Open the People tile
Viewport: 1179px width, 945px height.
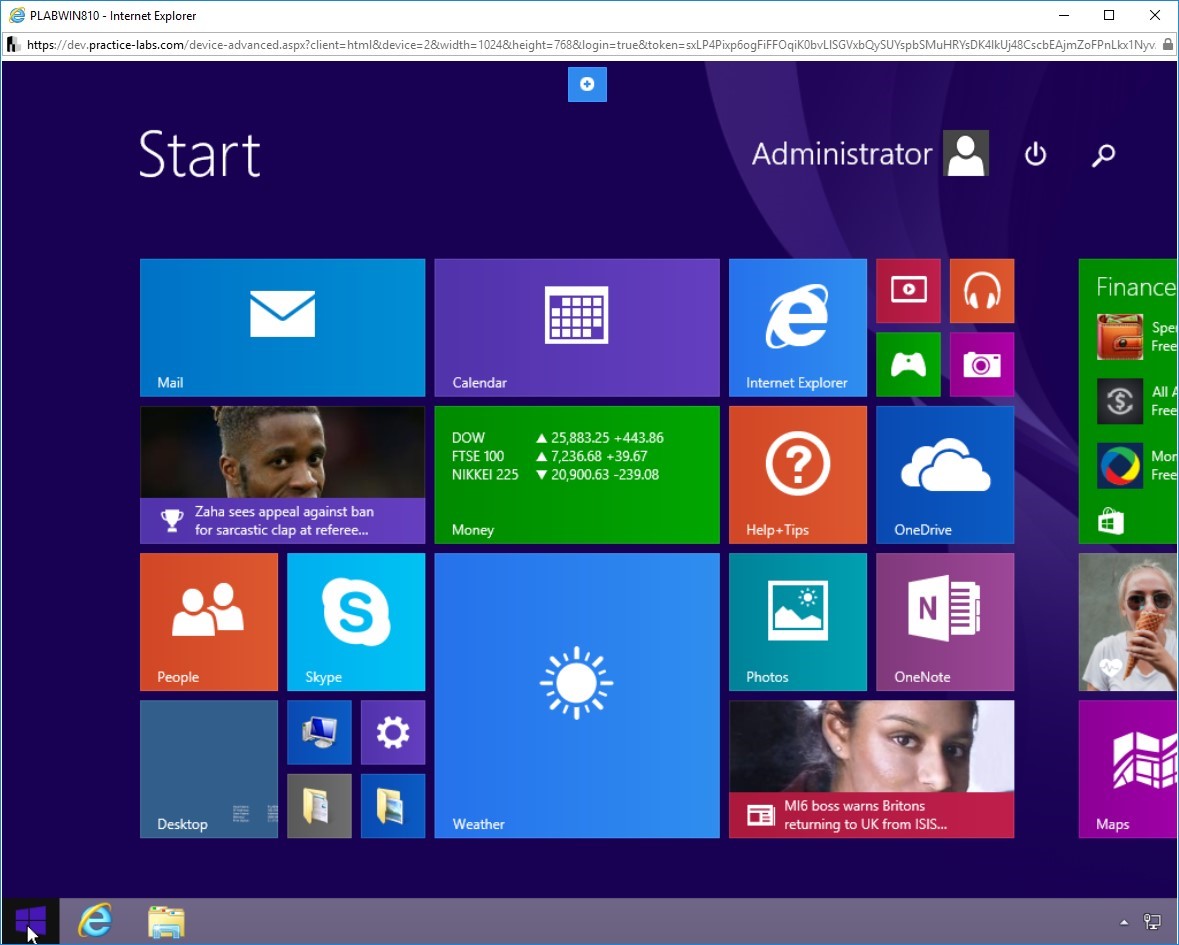(x=208, y=622)
